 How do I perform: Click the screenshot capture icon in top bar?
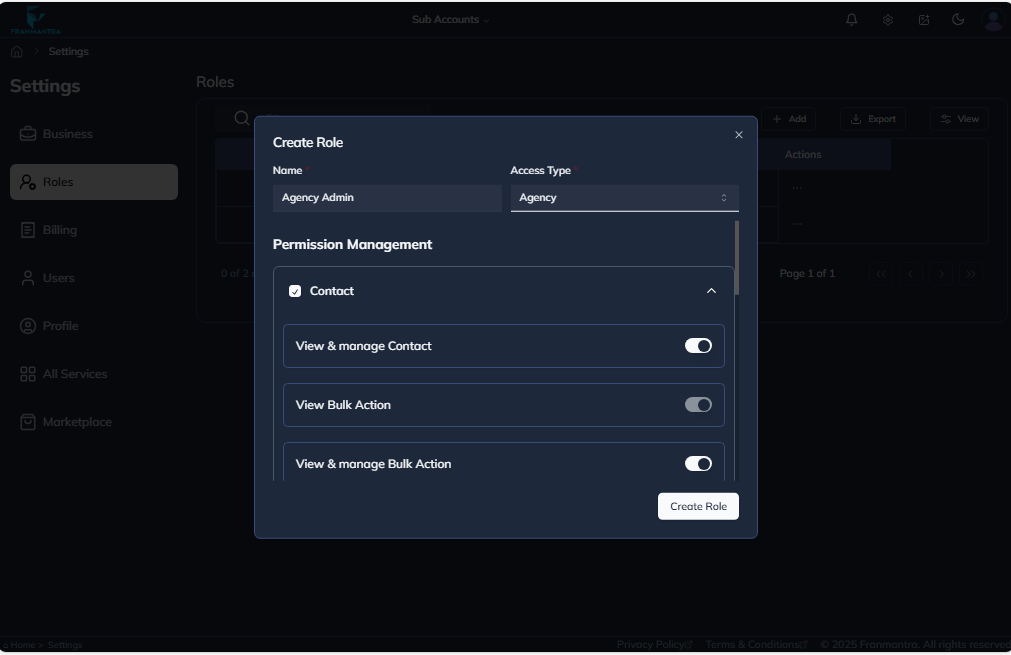[923, 19]
